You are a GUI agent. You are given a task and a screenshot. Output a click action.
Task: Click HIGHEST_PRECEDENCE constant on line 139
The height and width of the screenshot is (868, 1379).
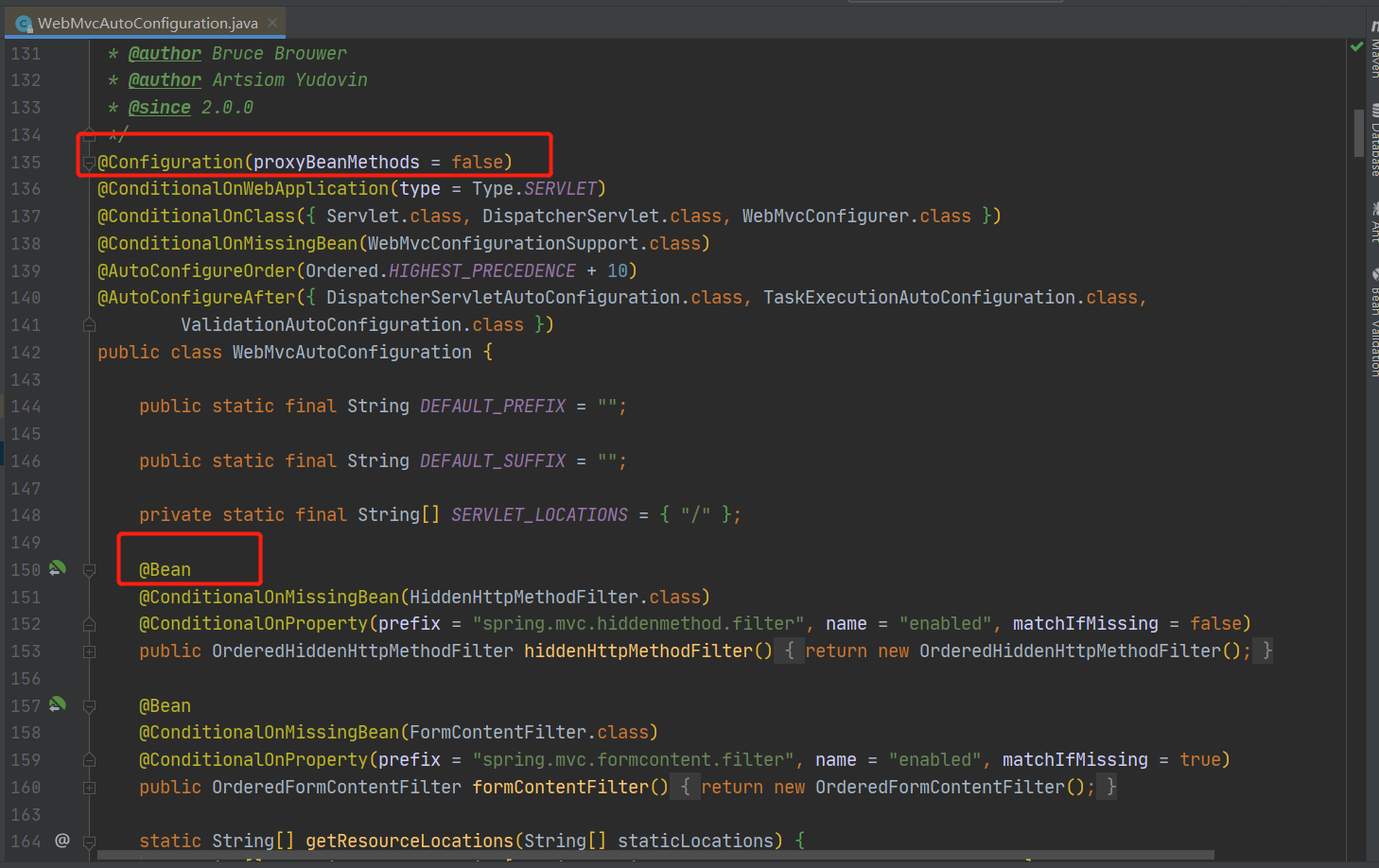[482, 270]
